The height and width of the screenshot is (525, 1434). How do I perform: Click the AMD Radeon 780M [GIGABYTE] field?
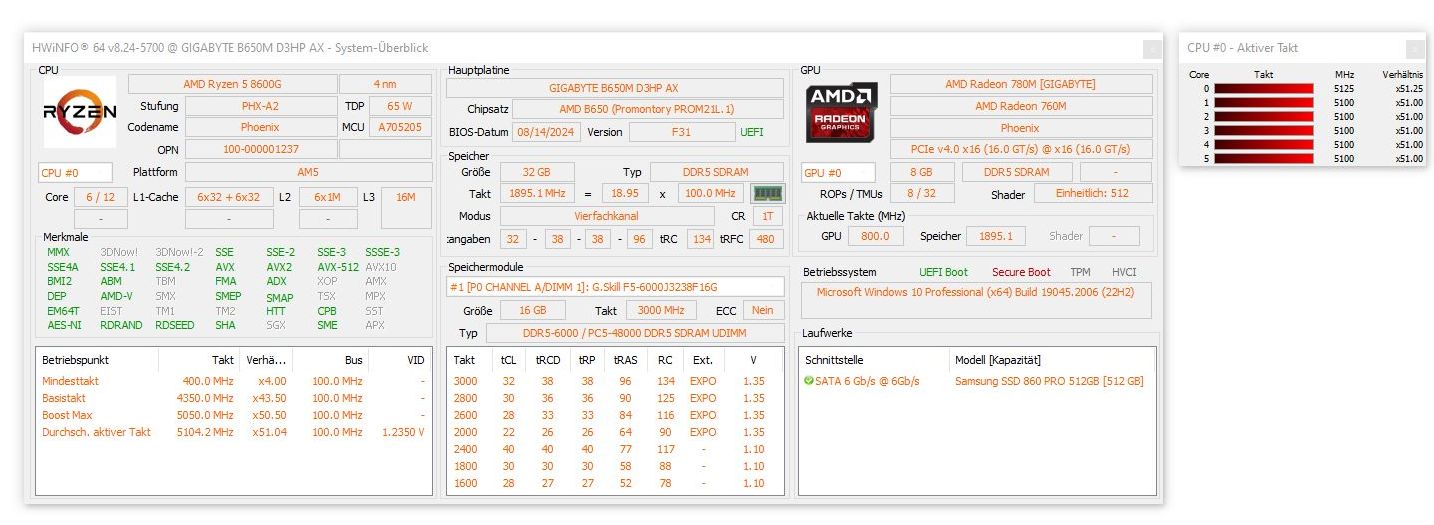coord(1021,84)
